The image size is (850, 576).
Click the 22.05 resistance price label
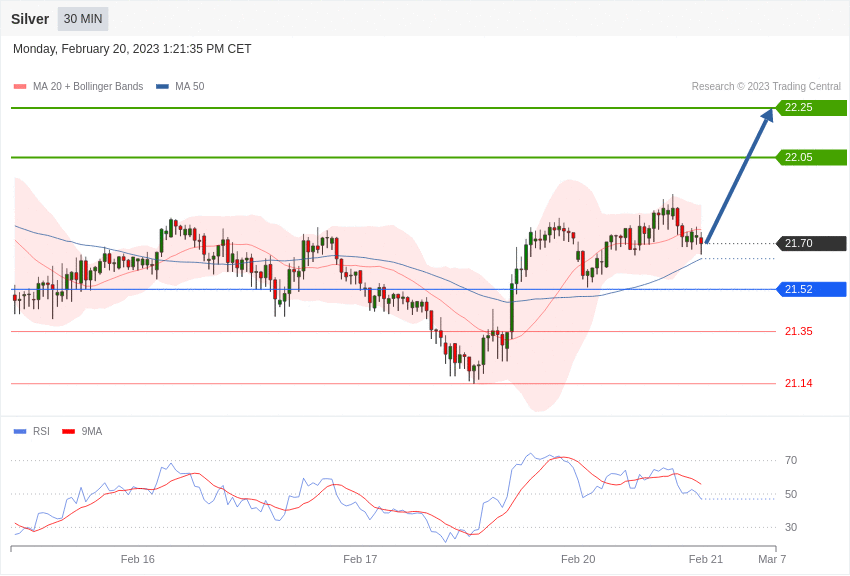click(x=812, y=157)
